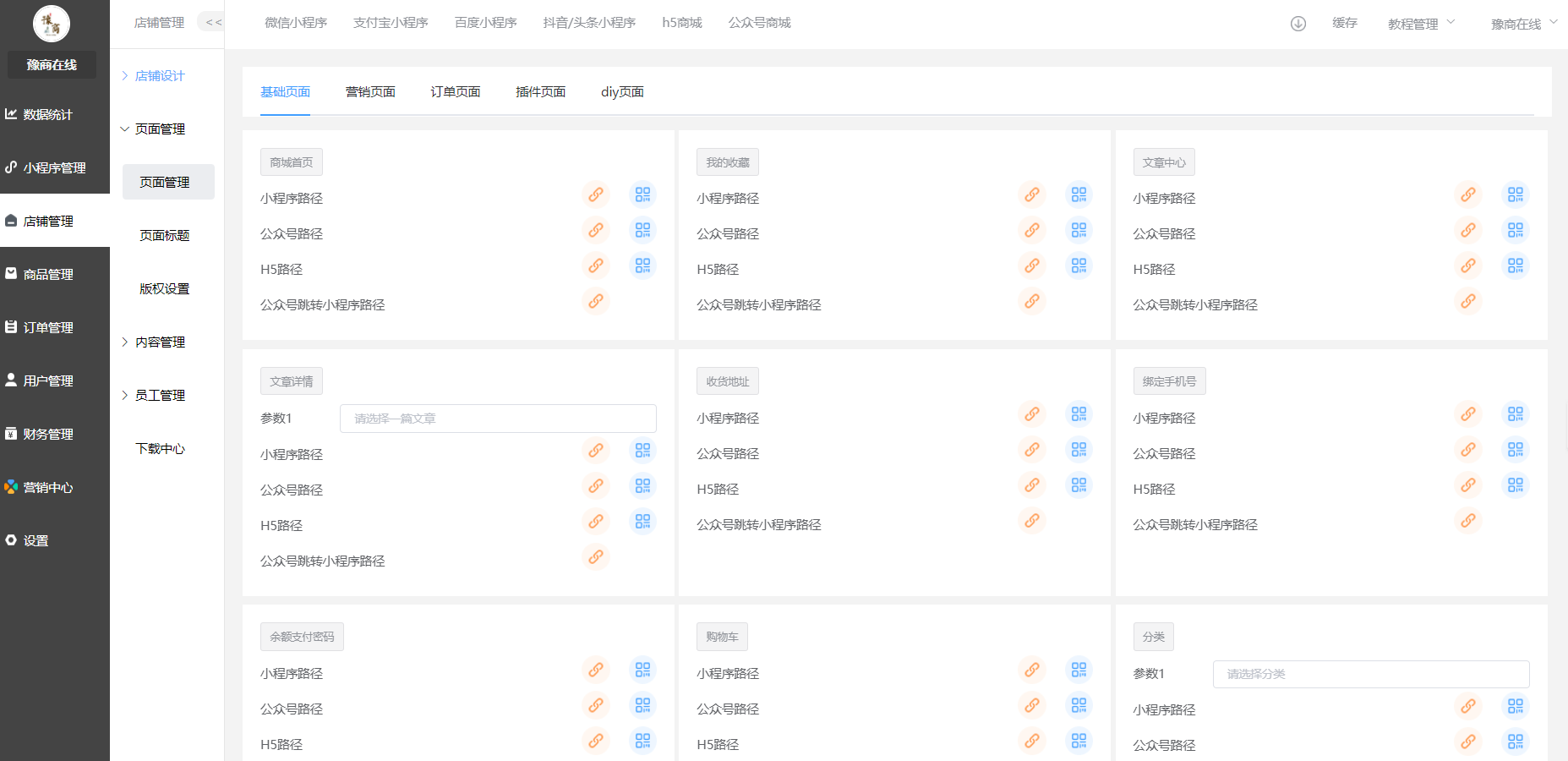Viewport: 1568px width, 761px height.
Task: Click 缓存 in top bar
Action: coord(1345,23)
